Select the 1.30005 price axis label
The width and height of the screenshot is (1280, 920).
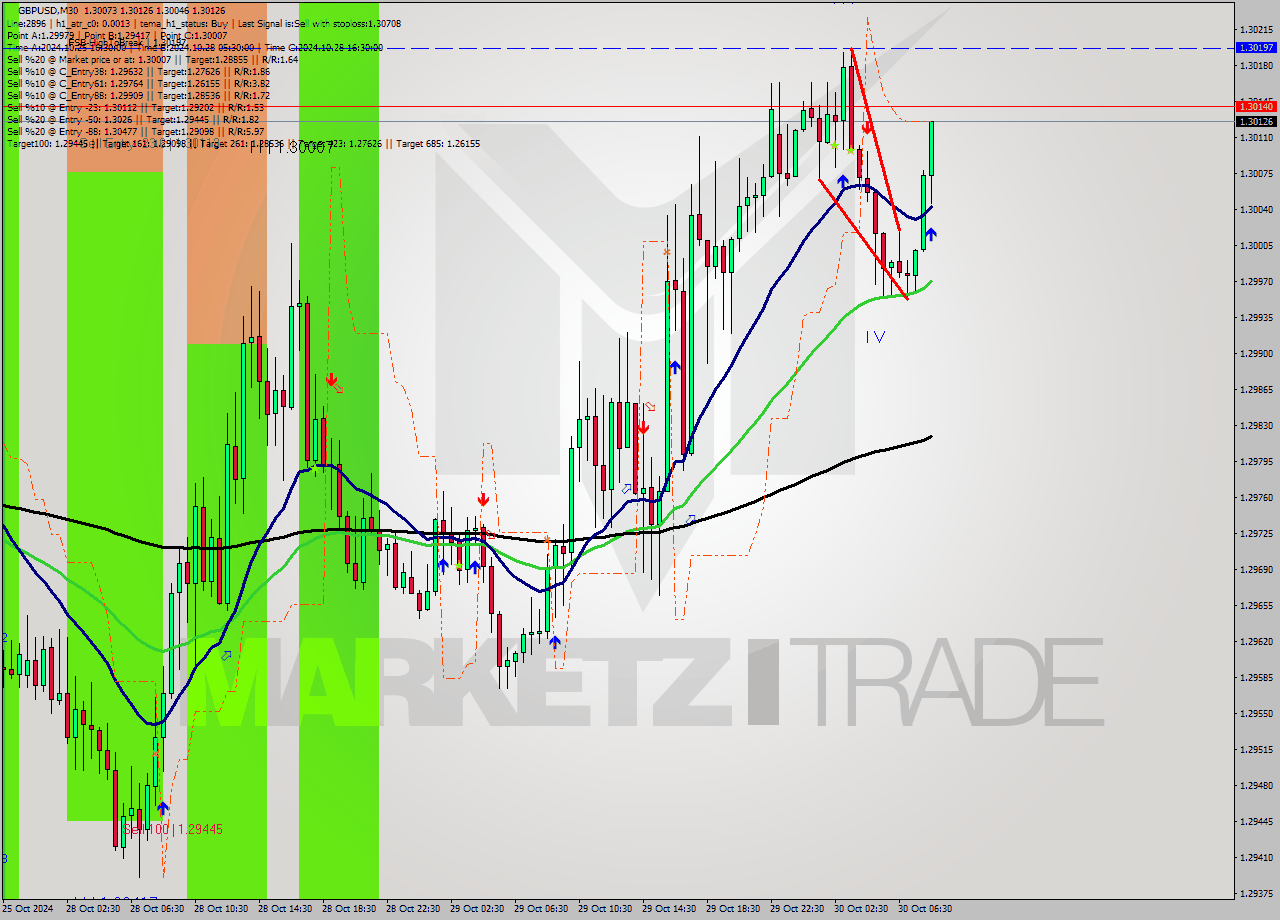pos(1256,245)
